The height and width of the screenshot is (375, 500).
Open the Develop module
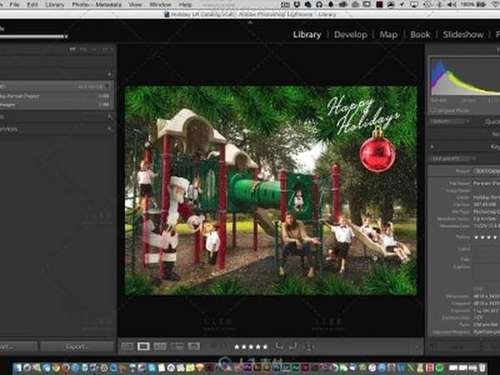click(x=351, y=35)
